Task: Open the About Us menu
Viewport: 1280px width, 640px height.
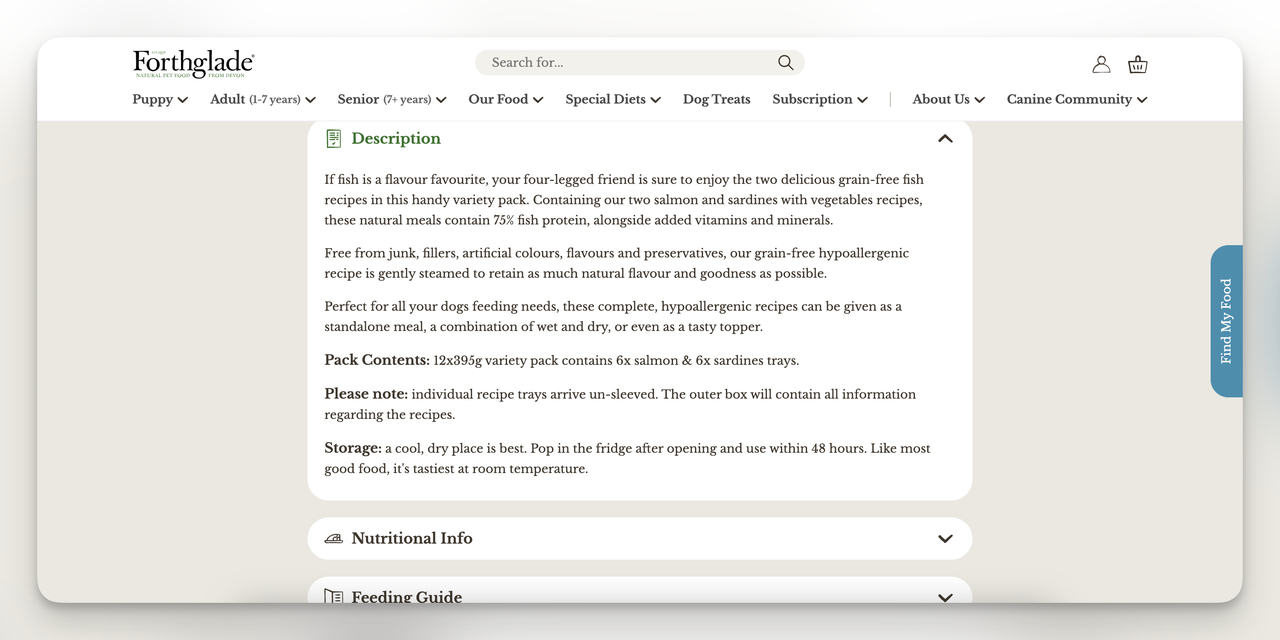Action: 949,99
